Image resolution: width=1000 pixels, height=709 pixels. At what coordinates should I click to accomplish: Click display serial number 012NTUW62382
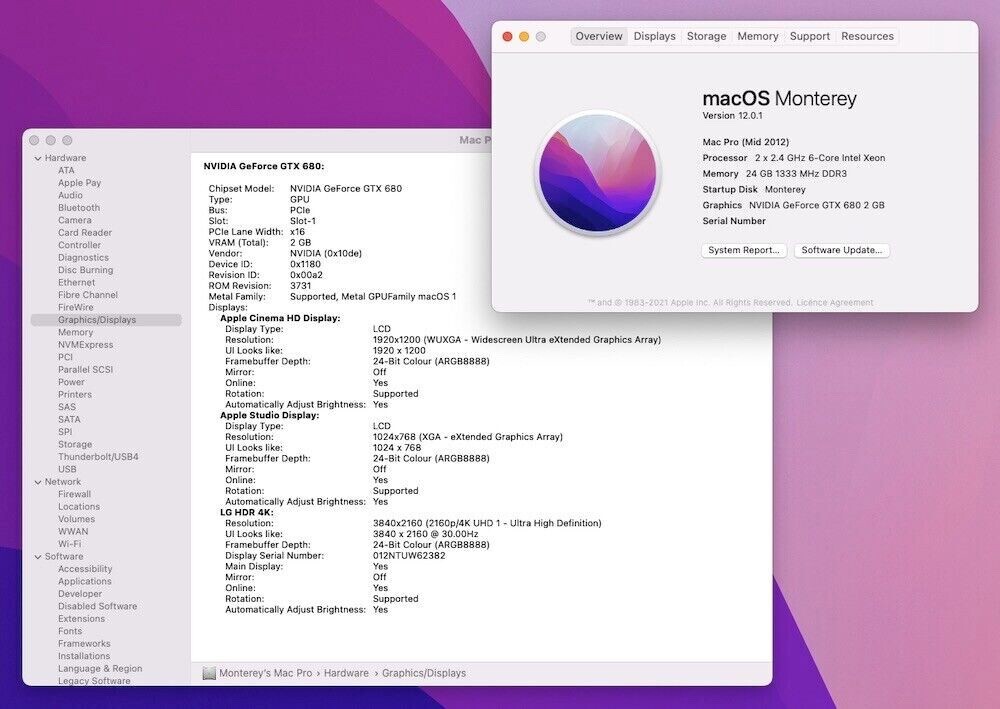pos(409,556)
